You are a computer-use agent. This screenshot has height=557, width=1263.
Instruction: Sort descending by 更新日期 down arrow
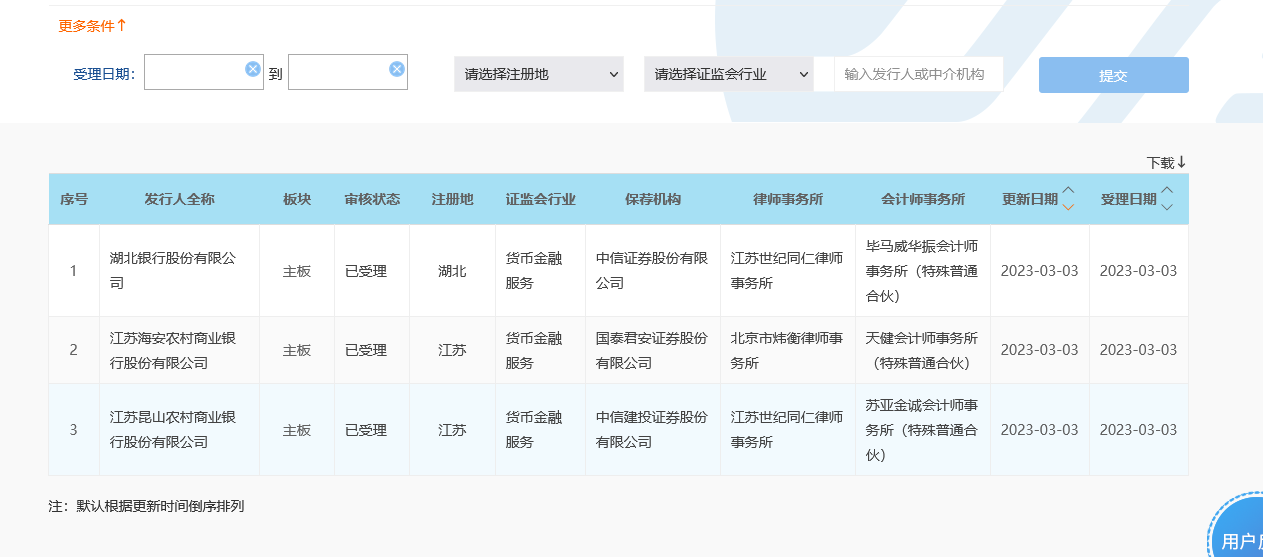point(1068,207)
